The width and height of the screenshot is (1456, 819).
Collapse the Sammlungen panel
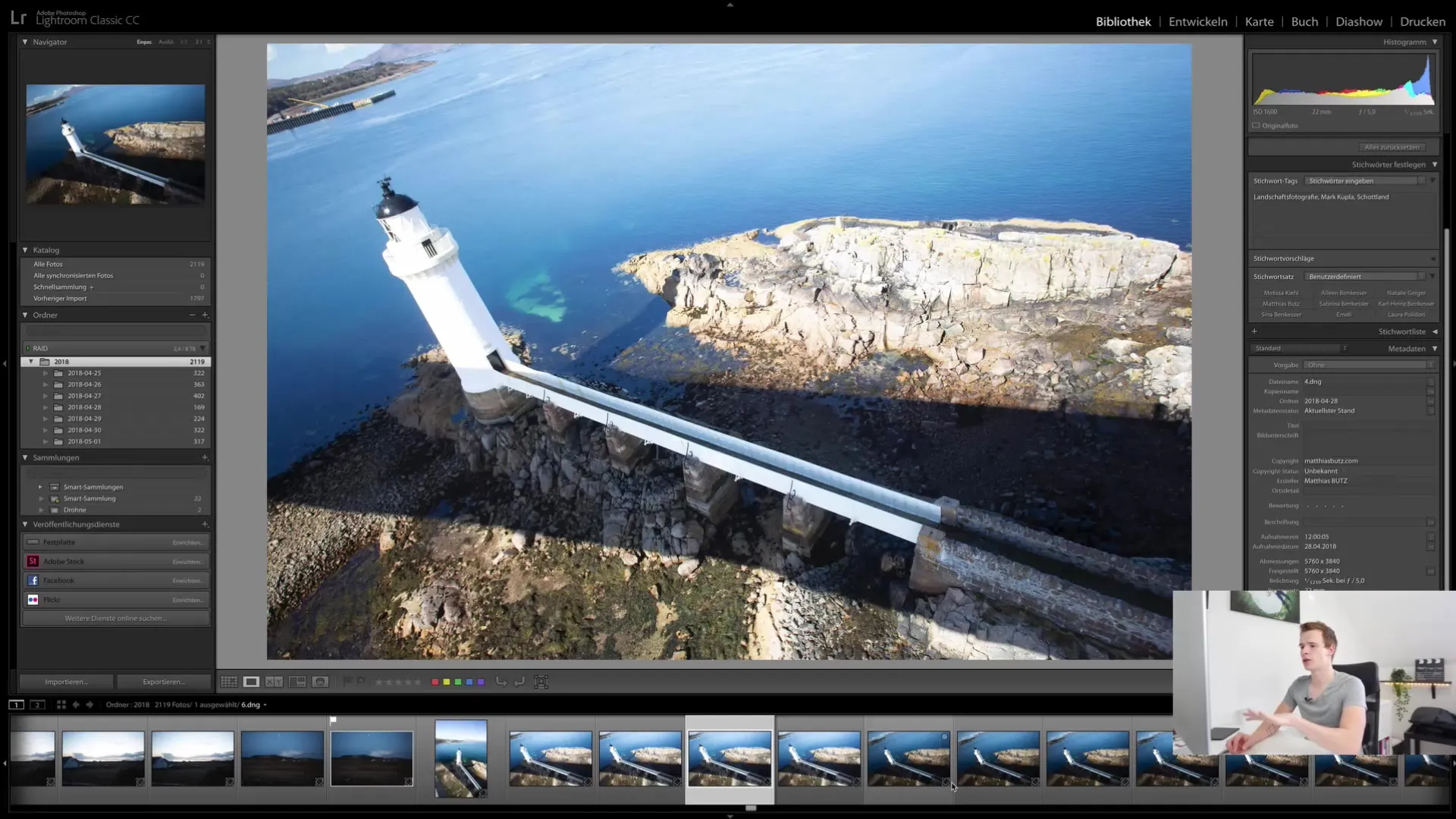click(25, 457)
